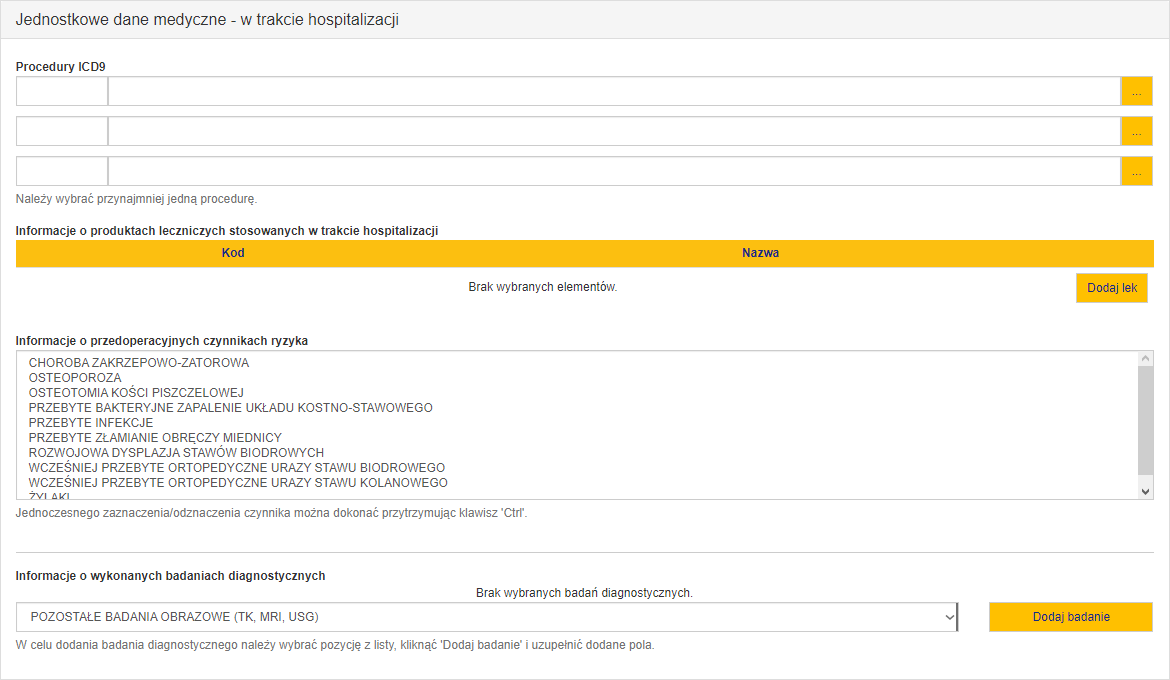Image resolution: width=1170 pixels, height=680 pixels.
Task: Select 'CHOROBA ZAKRZEPOWO-ZATOROWA' risk factor
Action: 139,363
